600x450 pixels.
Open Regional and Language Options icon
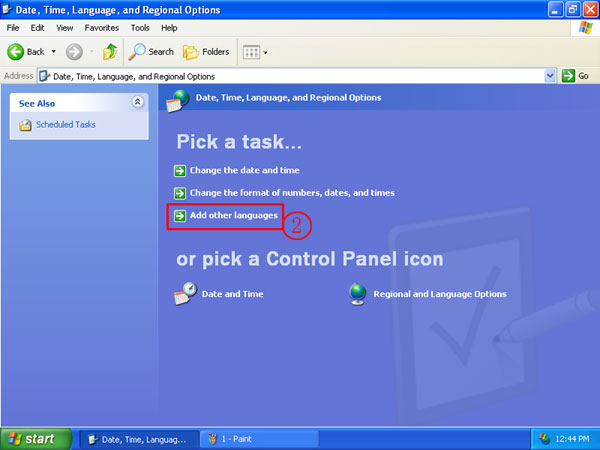358,294
